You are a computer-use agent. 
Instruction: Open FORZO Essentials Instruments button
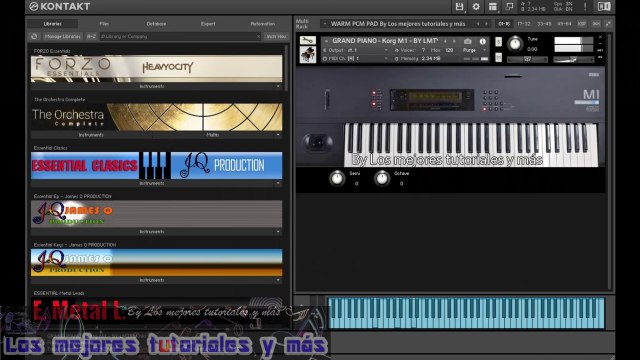[x=152, y=87]
